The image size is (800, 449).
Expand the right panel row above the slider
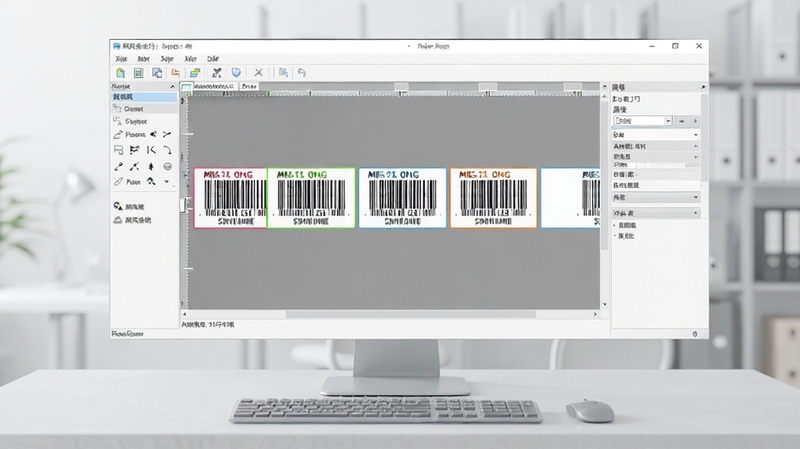656,157
